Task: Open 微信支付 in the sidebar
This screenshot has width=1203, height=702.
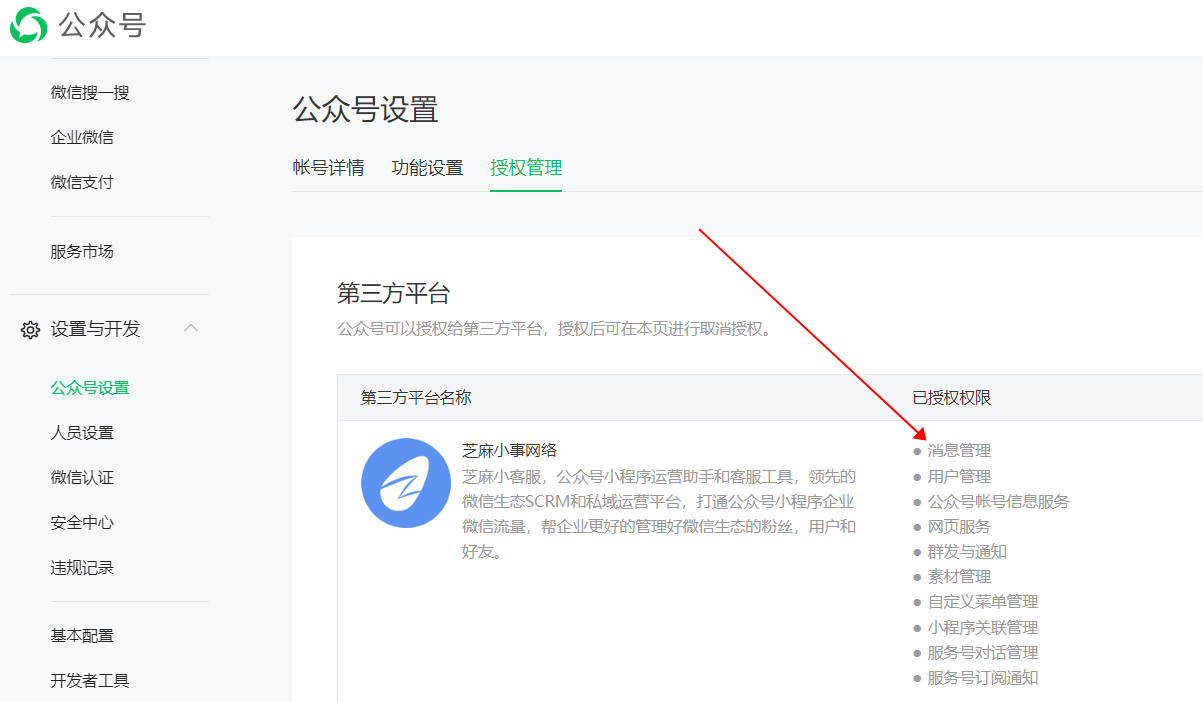Action: pos(82,183)
